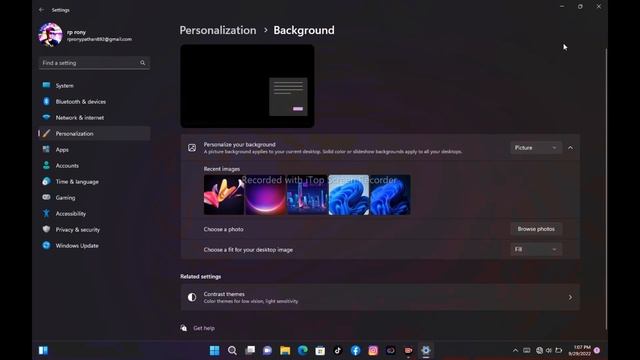Click the rp rony profile picture
The height and width of the screenshot is (360, 640).
pos(50,35)
